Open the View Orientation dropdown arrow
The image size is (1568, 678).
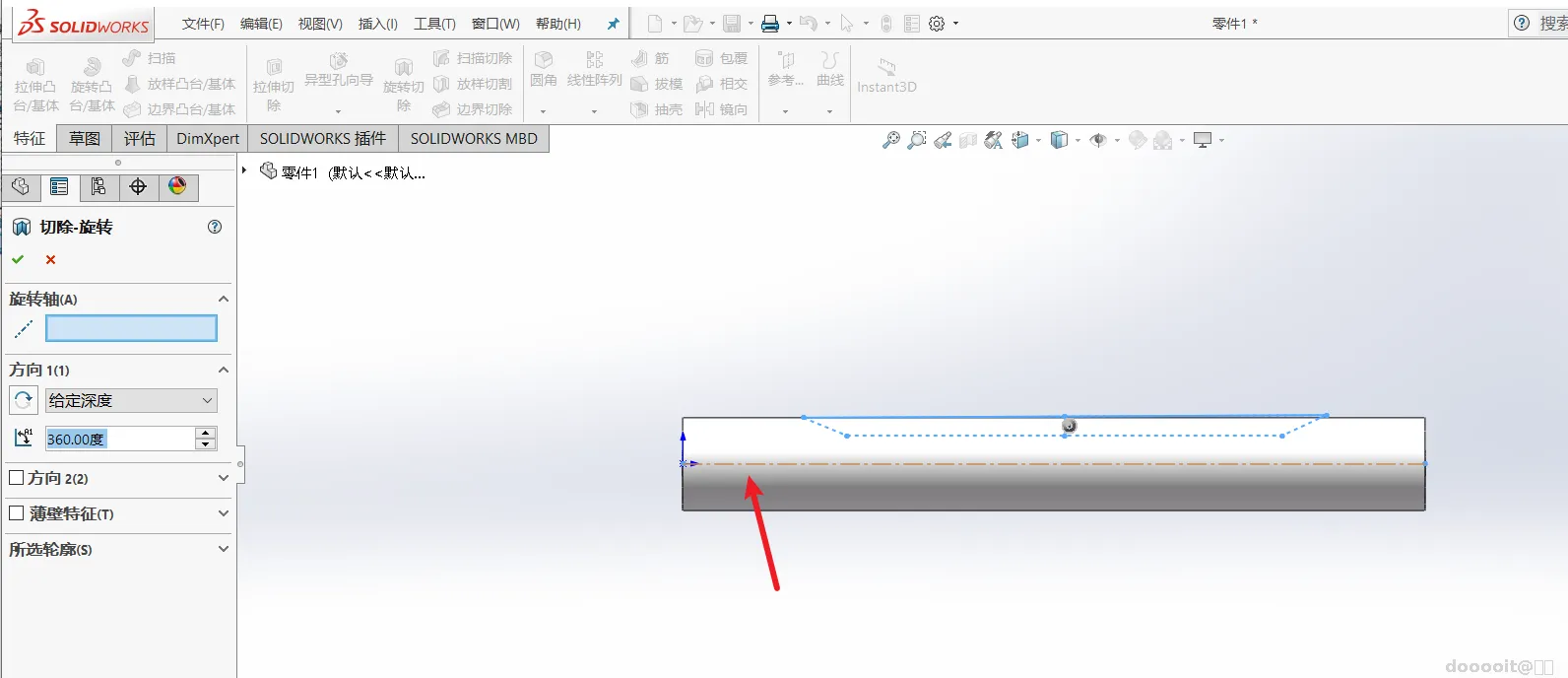pyautogui.click(x=1038, y=141)
